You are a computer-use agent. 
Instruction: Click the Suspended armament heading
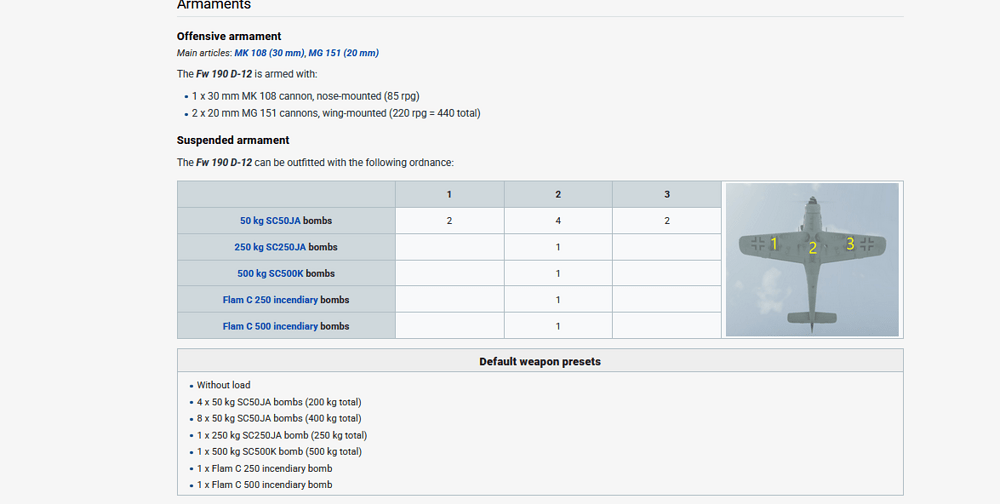tap(233, 140)
